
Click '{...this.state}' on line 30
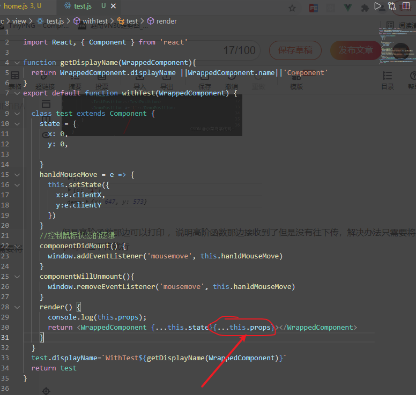(x=181, y=327)
